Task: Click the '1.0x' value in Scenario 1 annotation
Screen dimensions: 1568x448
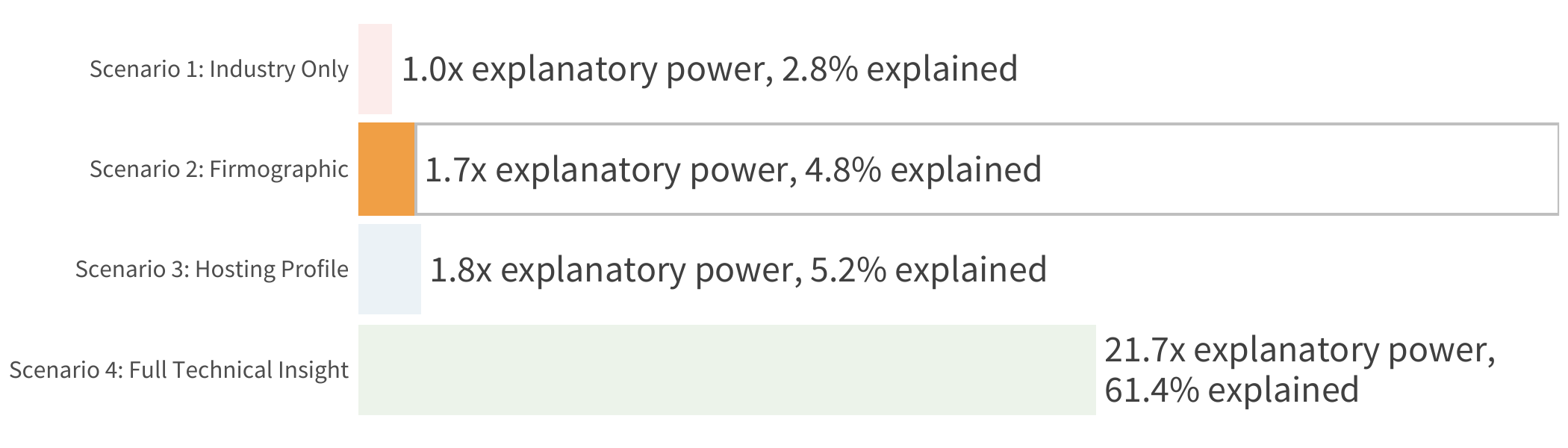Action: [x=432, y=69]
